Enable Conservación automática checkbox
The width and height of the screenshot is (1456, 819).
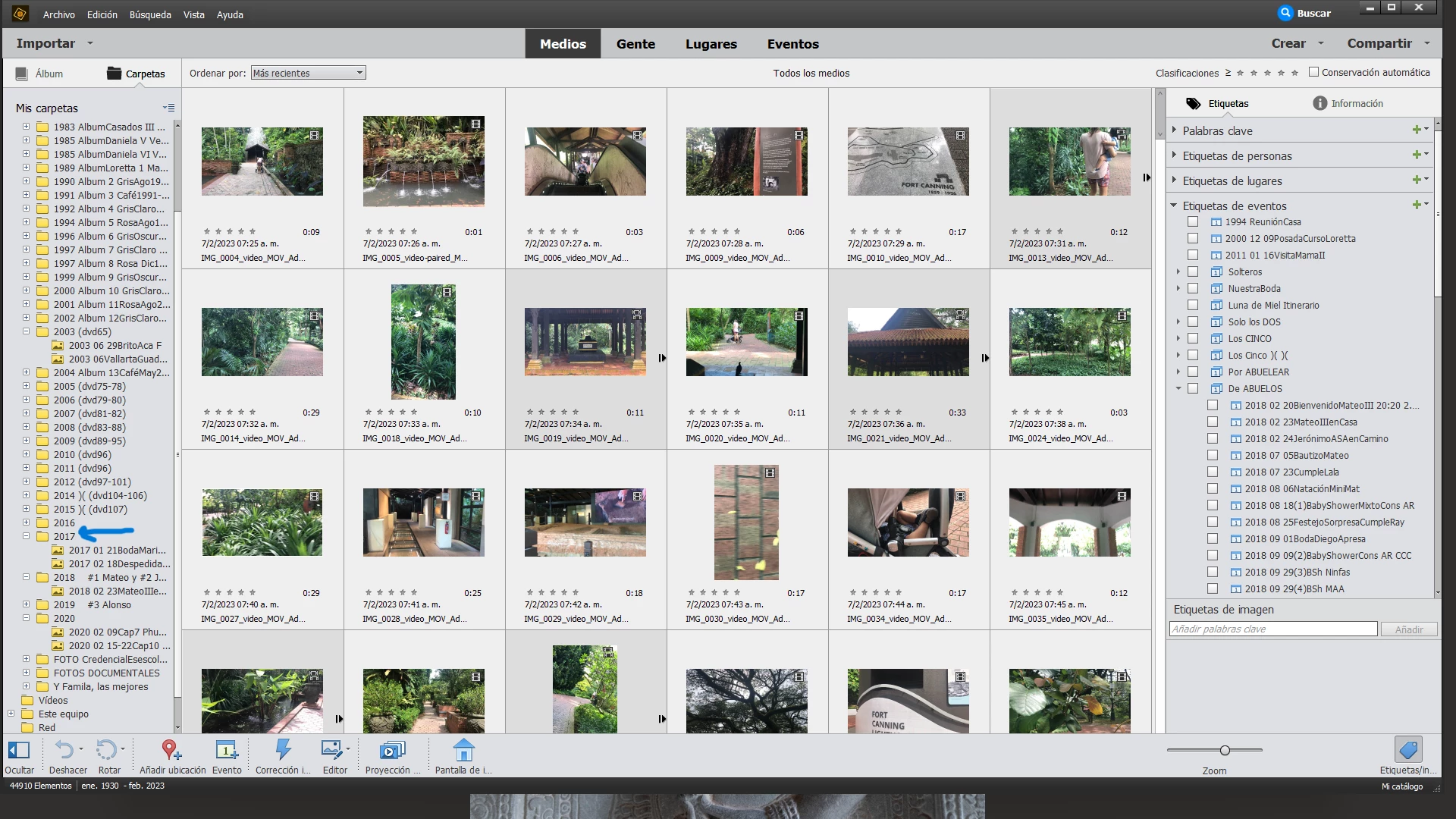1314,73
